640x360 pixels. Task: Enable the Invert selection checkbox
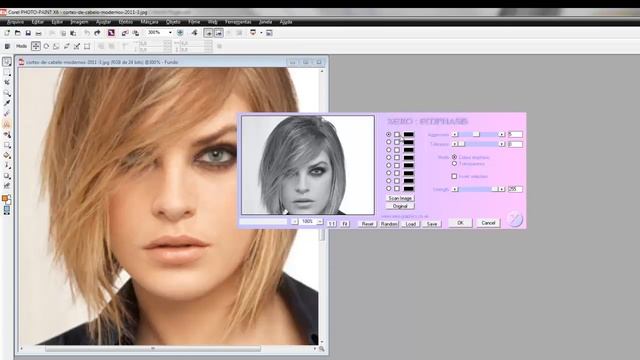click(454, 176)
